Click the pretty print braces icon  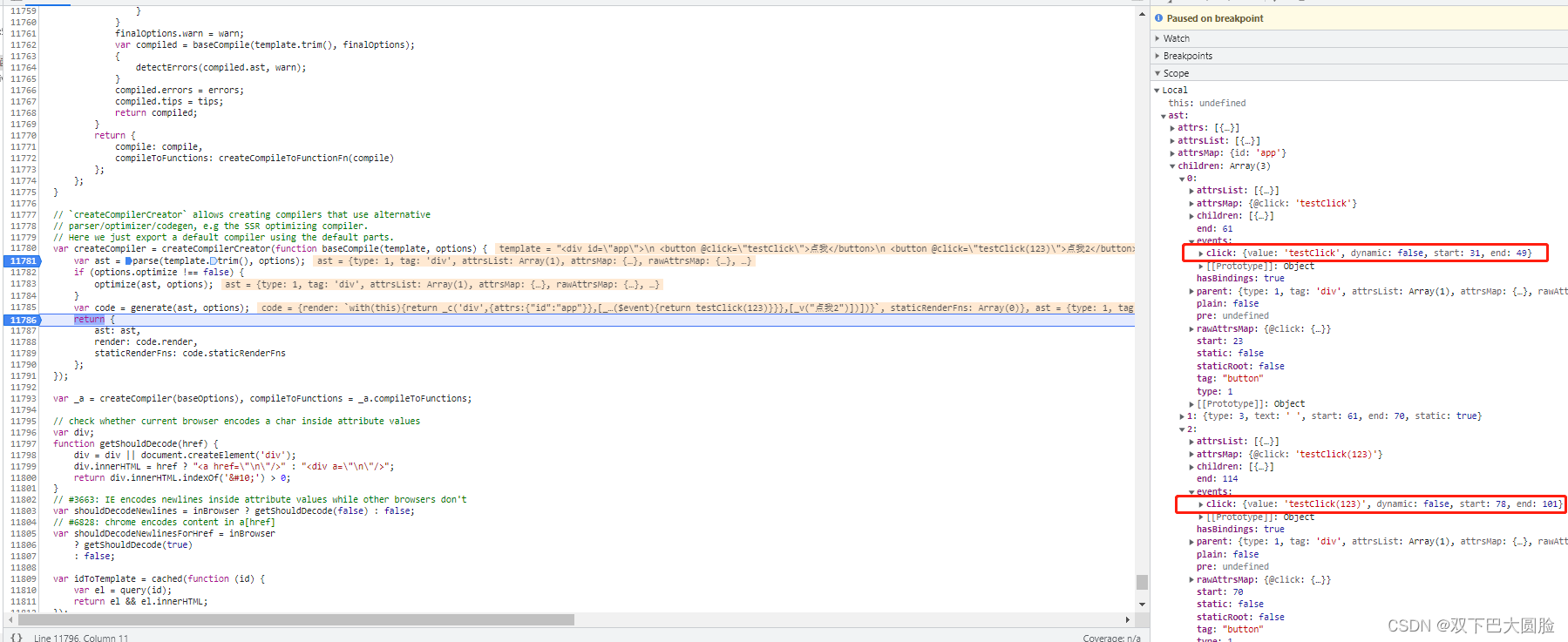click(x=16, y=637)
